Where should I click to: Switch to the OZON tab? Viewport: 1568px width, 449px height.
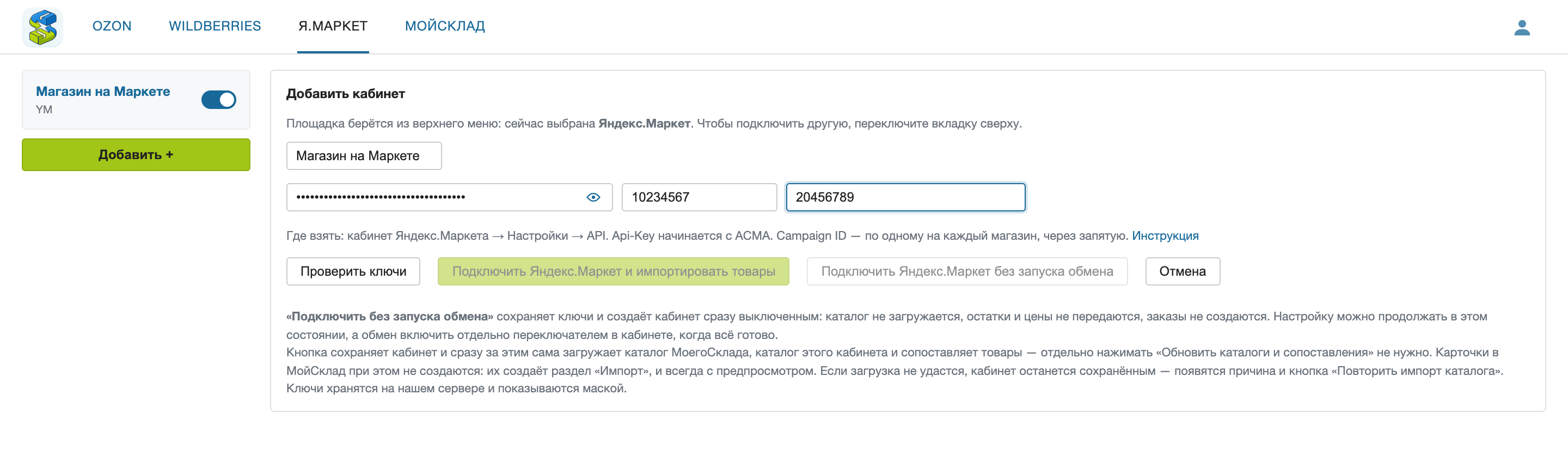point(112,26)
